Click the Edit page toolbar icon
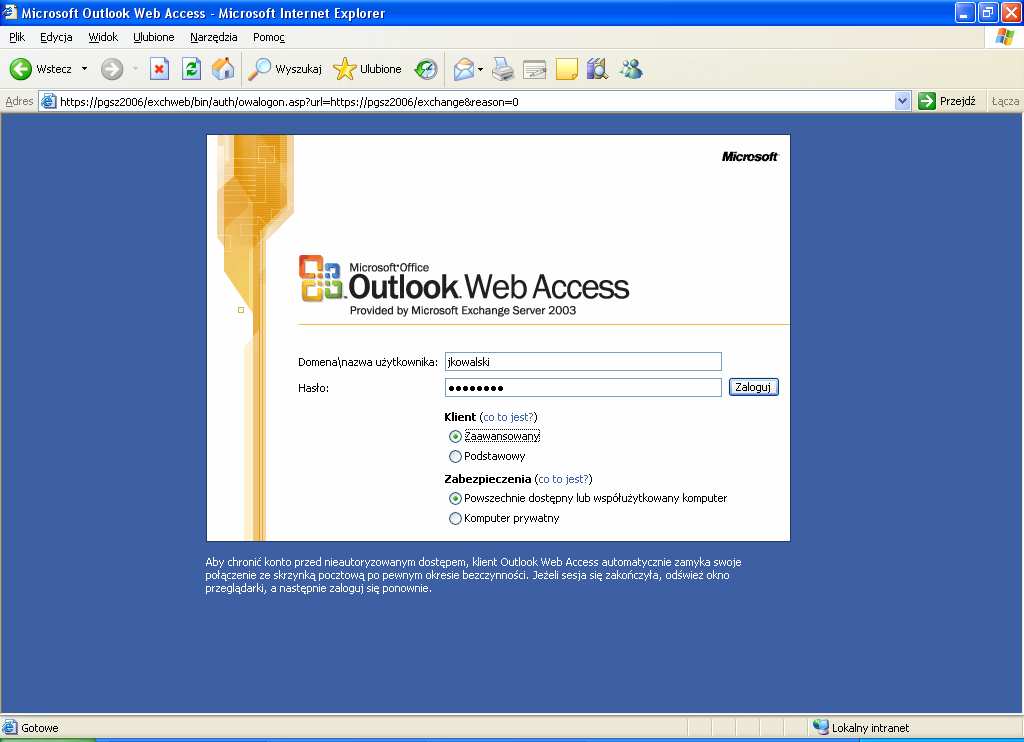Screen dimensions: 1024x742 click(x=535, y=69)
